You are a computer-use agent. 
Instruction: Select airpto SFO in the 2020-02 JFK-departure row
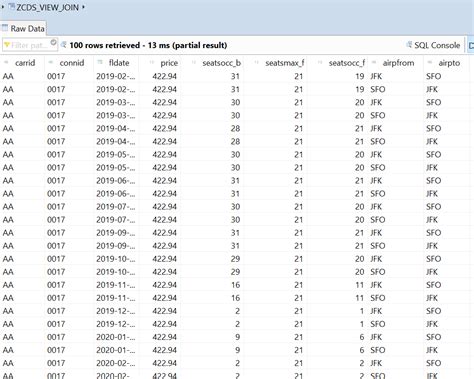[433, 363]
